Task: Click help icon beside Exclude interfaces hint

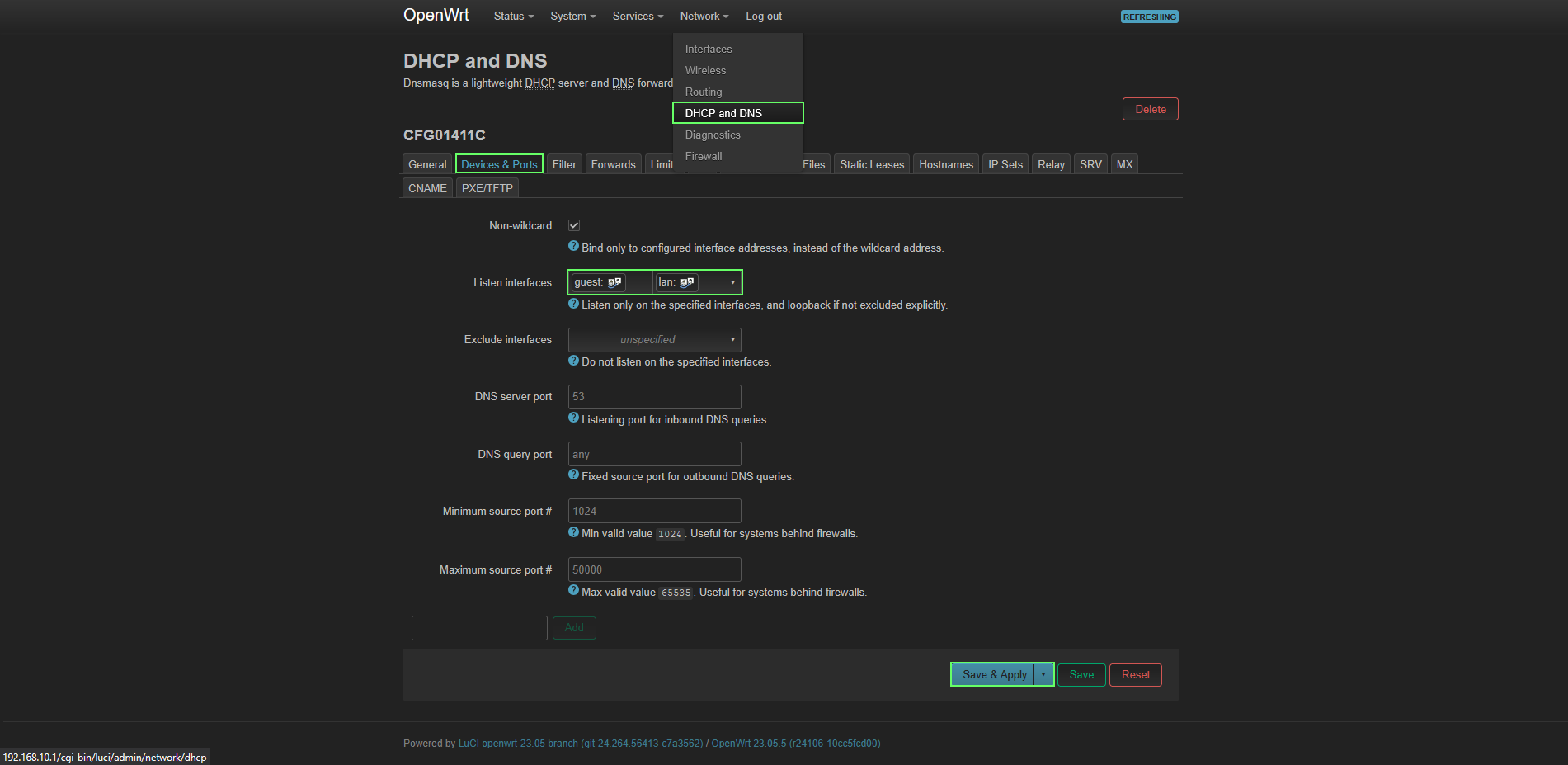Action: pyautogui.click(x=574, y=360)
